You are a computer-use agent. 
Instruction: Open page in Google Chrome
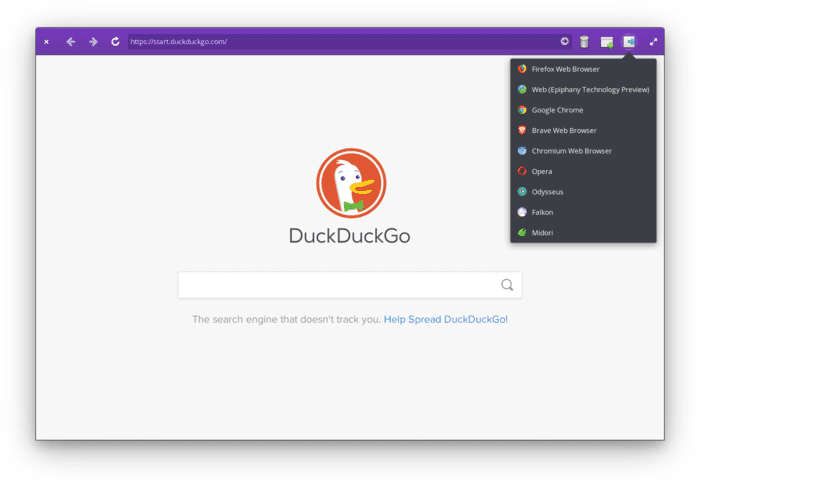pyautogui.click(x=557, y=110)
